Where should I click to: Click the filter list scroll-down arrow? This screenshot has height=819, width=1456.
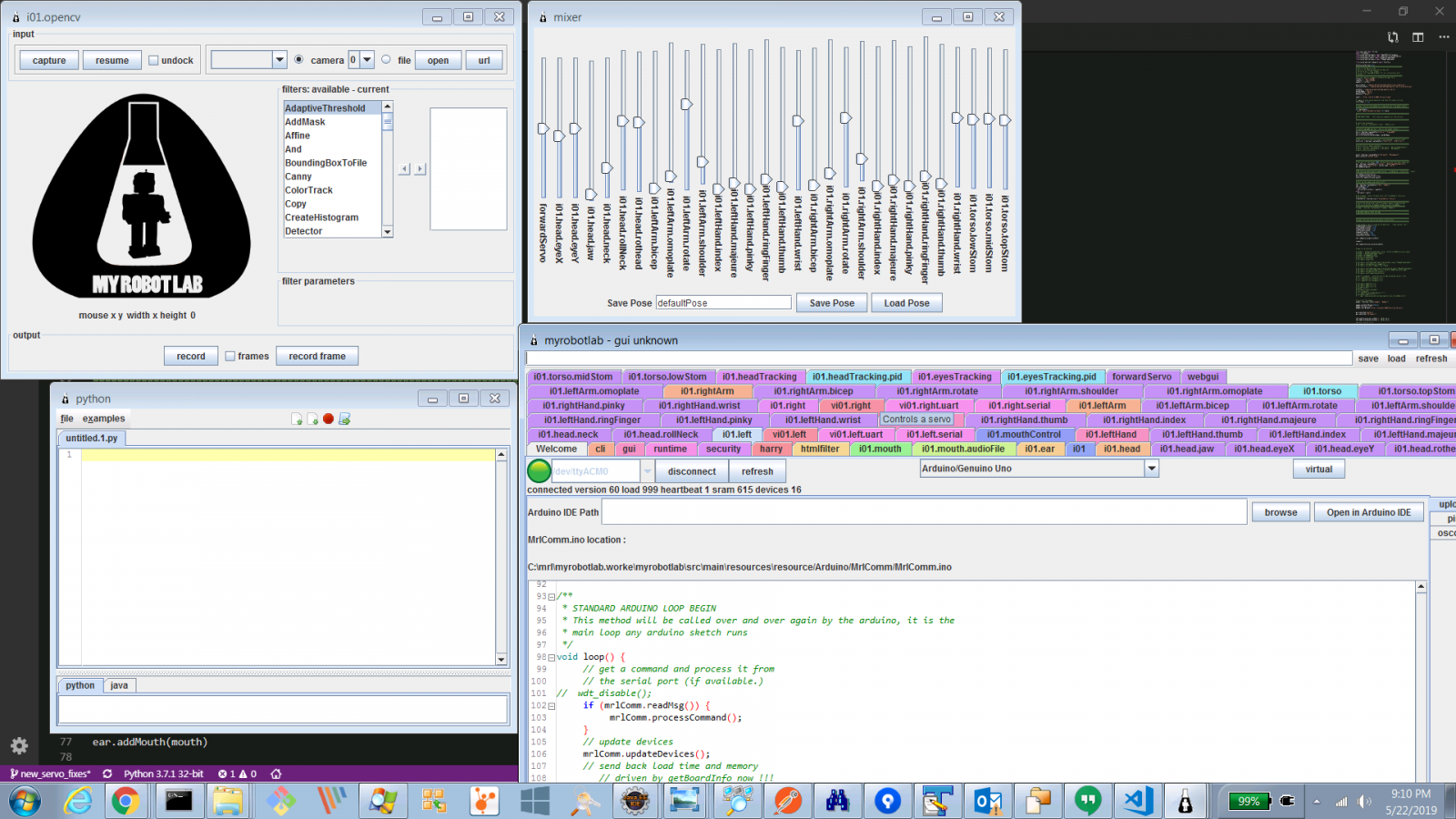click(388, 232)
